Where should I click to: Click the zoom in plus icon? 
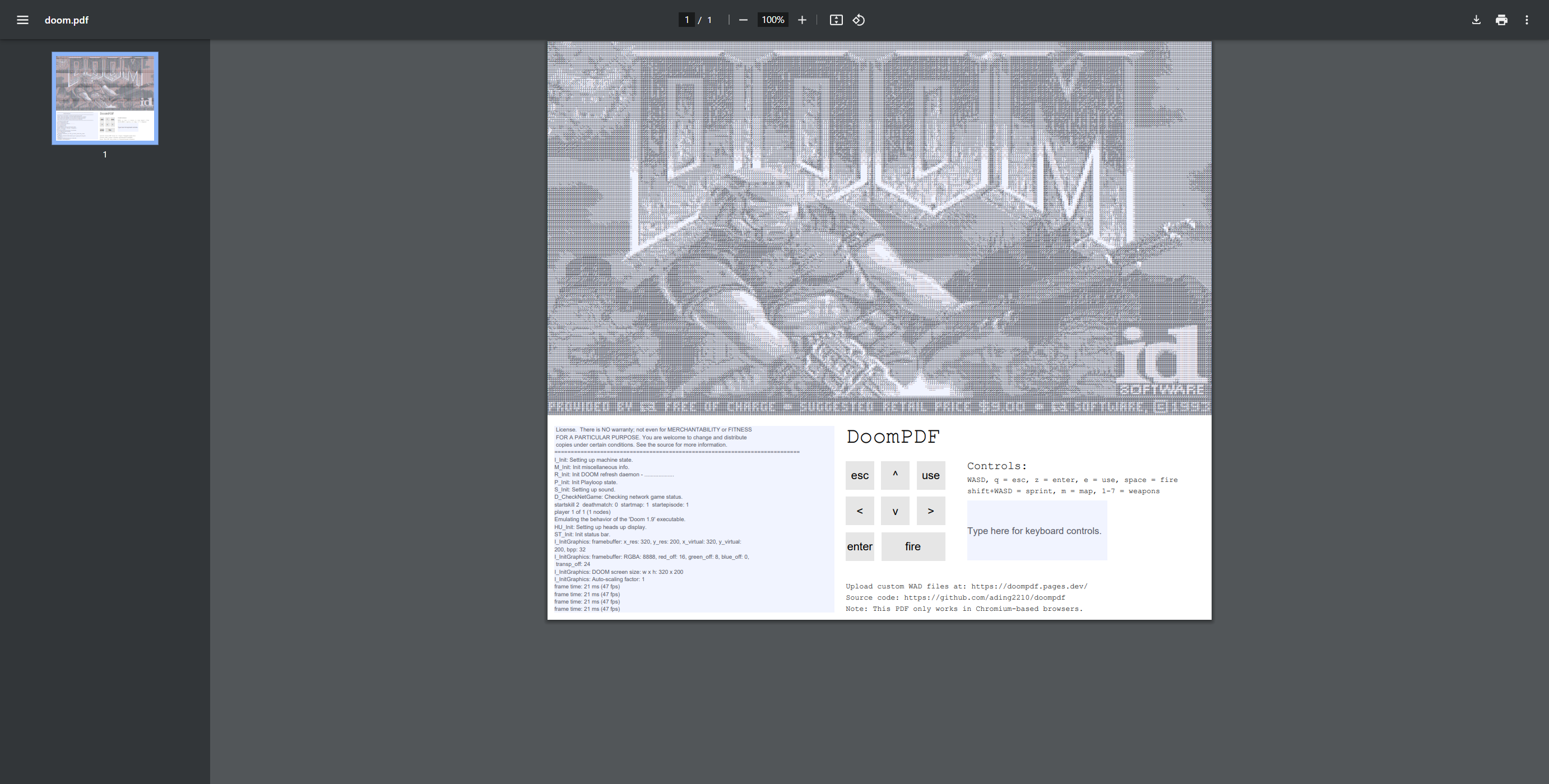(801, 20)
